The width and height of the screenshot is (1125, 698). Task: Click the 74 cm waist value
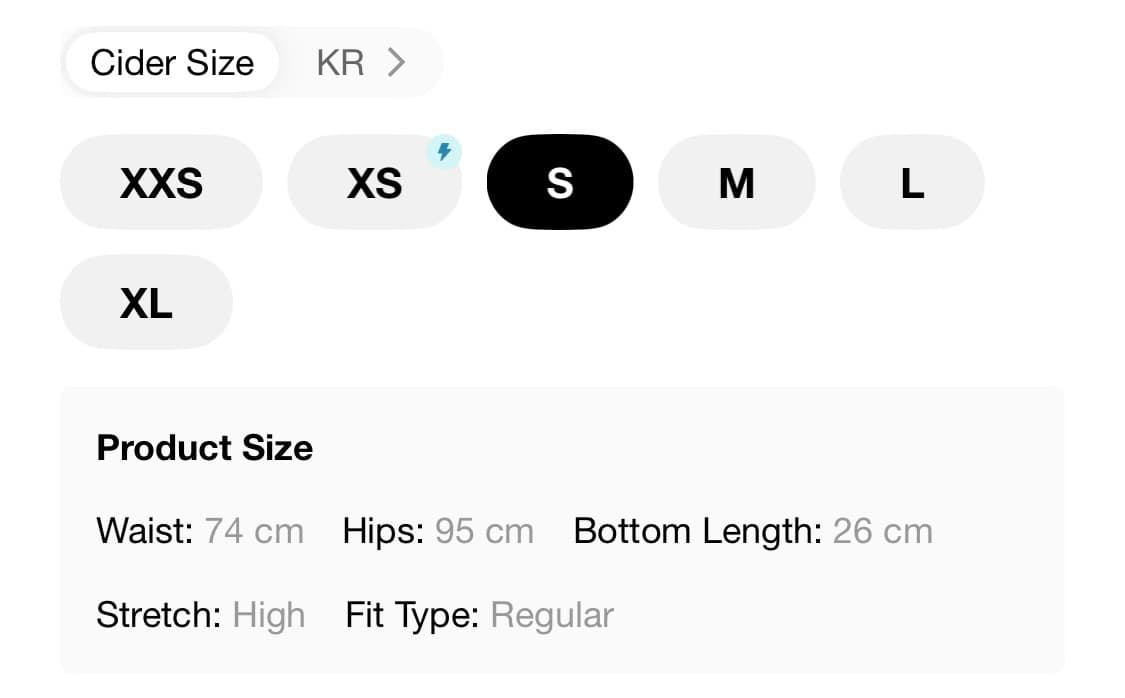254,531
